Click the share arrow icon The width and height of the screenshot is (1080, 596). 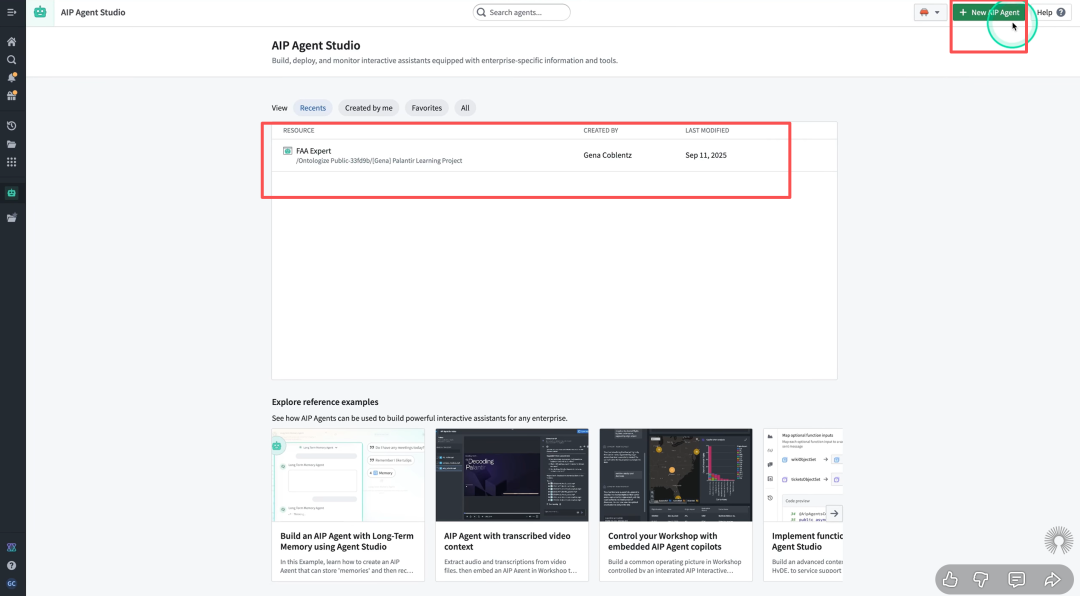(1052, 579)
